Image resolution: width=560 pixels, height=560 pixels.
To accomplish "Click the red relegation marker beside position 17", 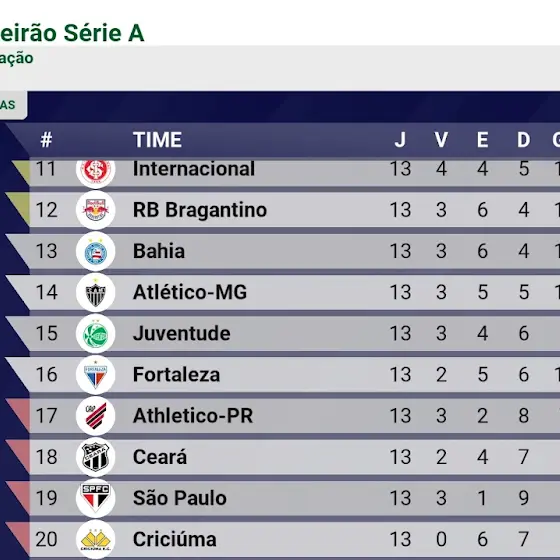I will click(18, 415).
